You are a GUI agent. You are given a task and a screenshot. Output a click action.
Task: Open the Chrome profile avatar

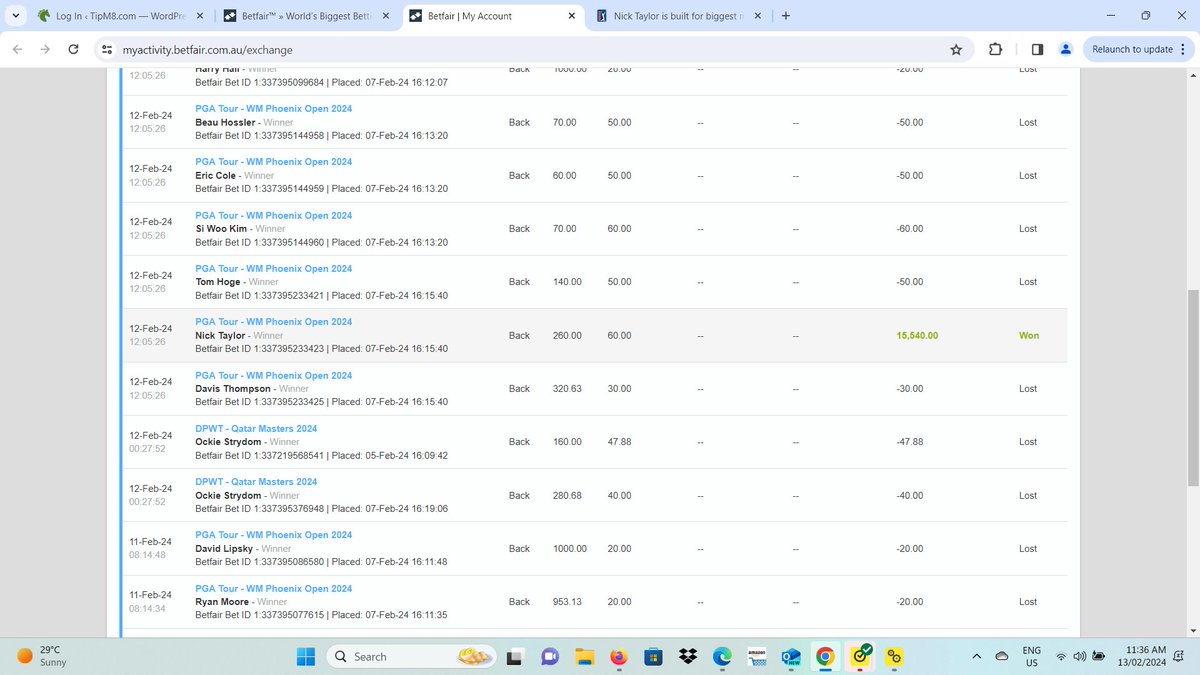click(x=1065, y=49)
